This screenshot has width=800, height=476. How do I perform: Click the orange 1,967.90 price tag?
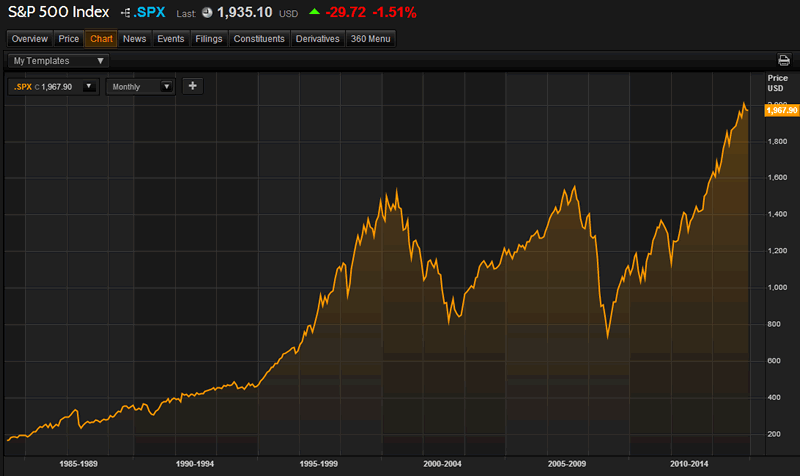coord(782,110)
